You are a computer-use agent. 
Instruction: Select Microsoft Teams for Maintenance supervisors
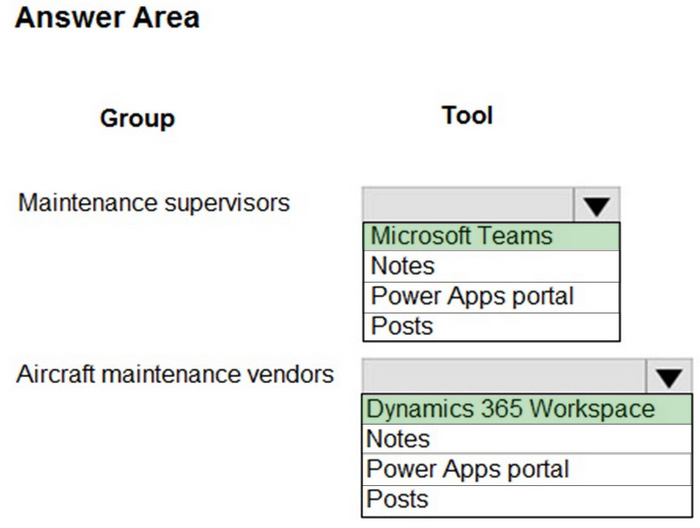pos(491,236)
